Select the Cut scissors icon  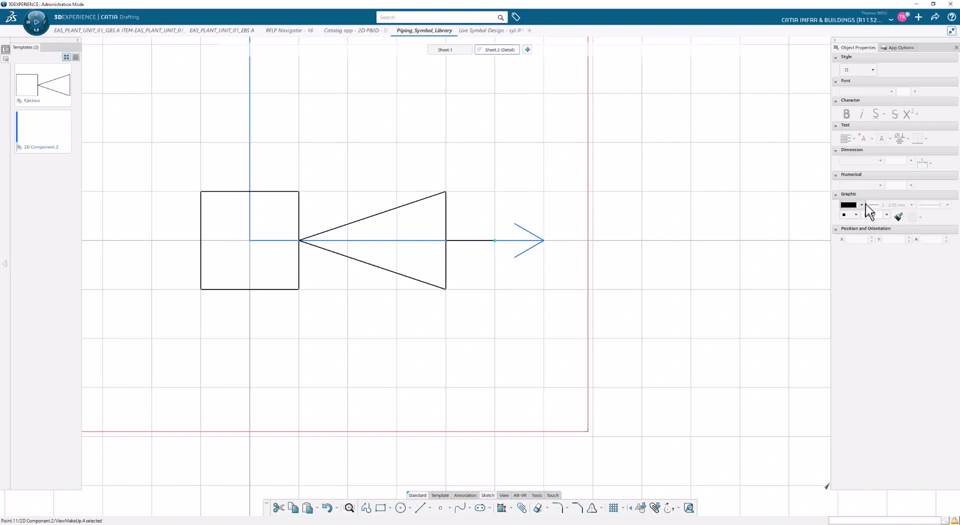tap(279, 508)
